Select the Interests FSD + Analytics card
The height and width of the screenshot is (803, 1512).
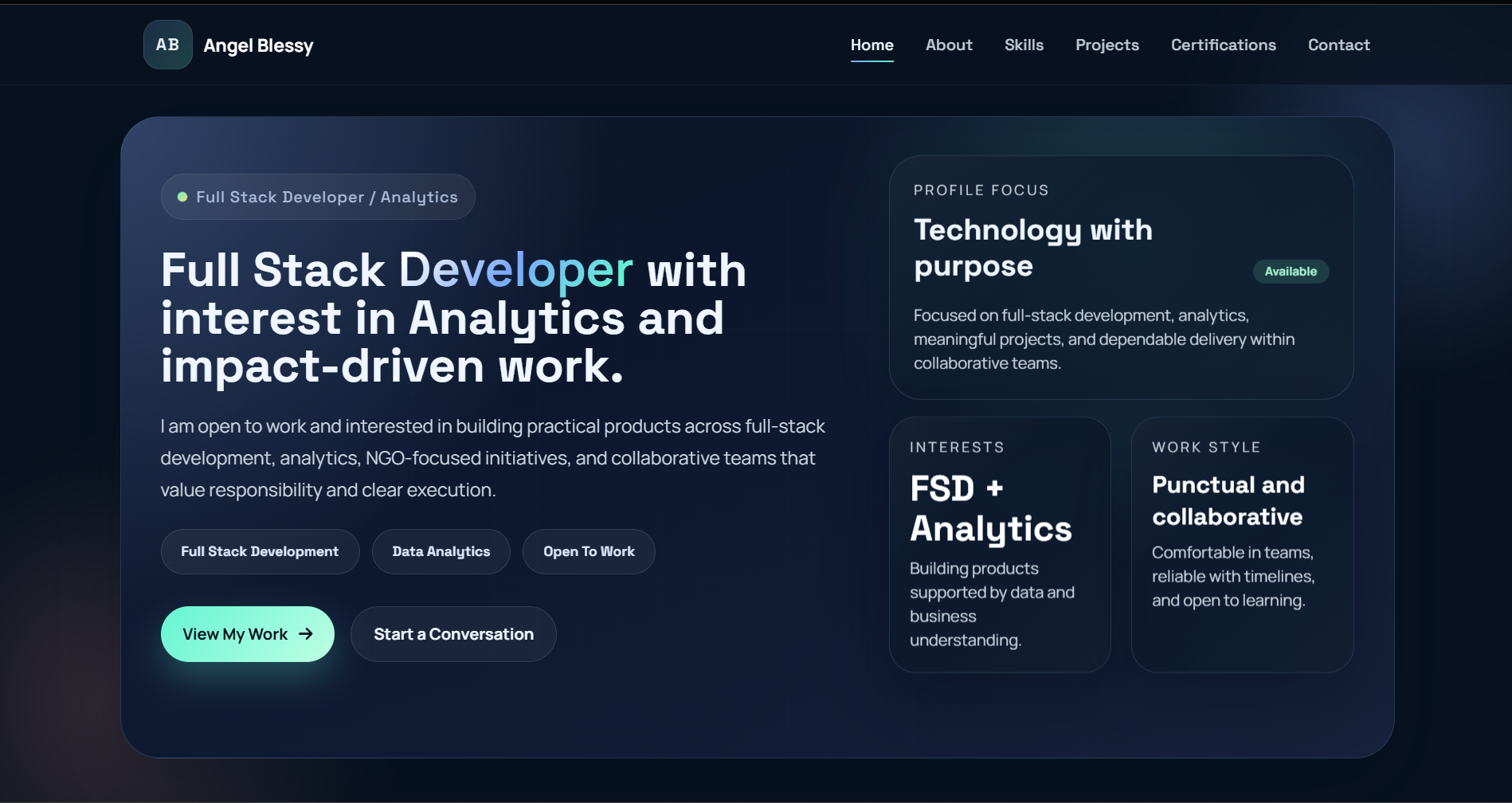click(1000, 544)
